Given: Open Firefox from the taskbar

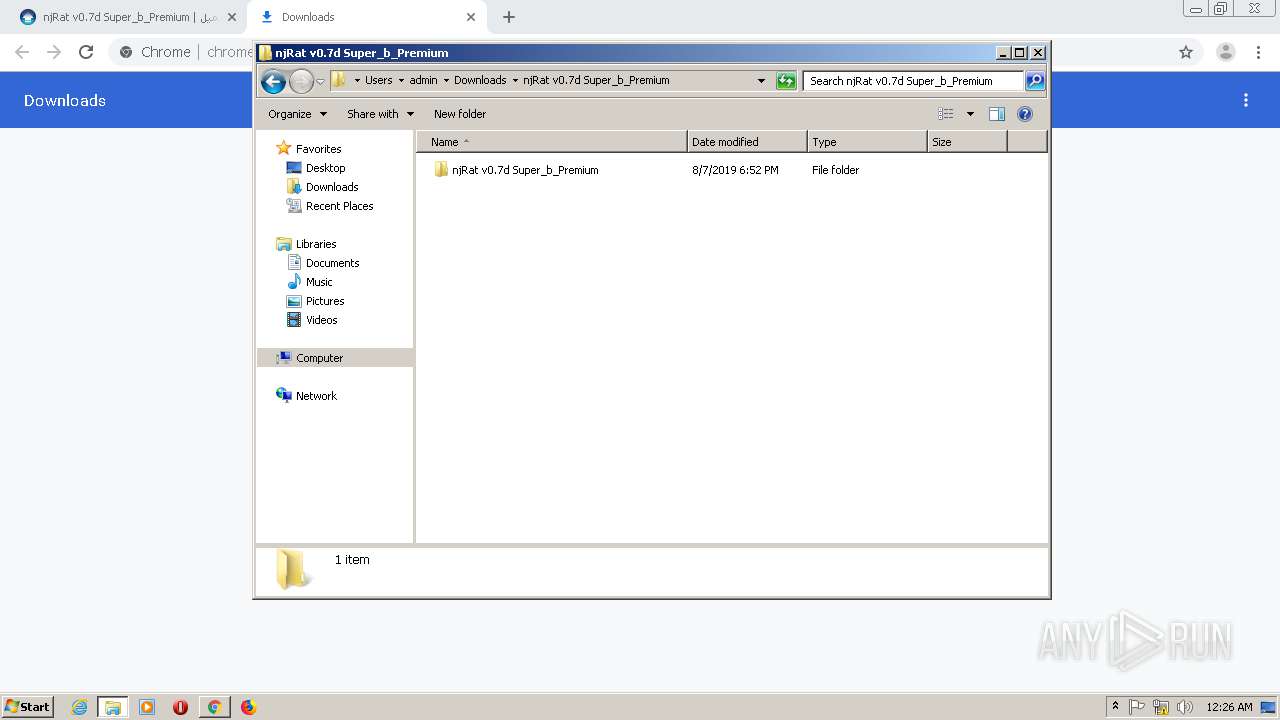Looking at the screenshot, I should click(248, 707).
